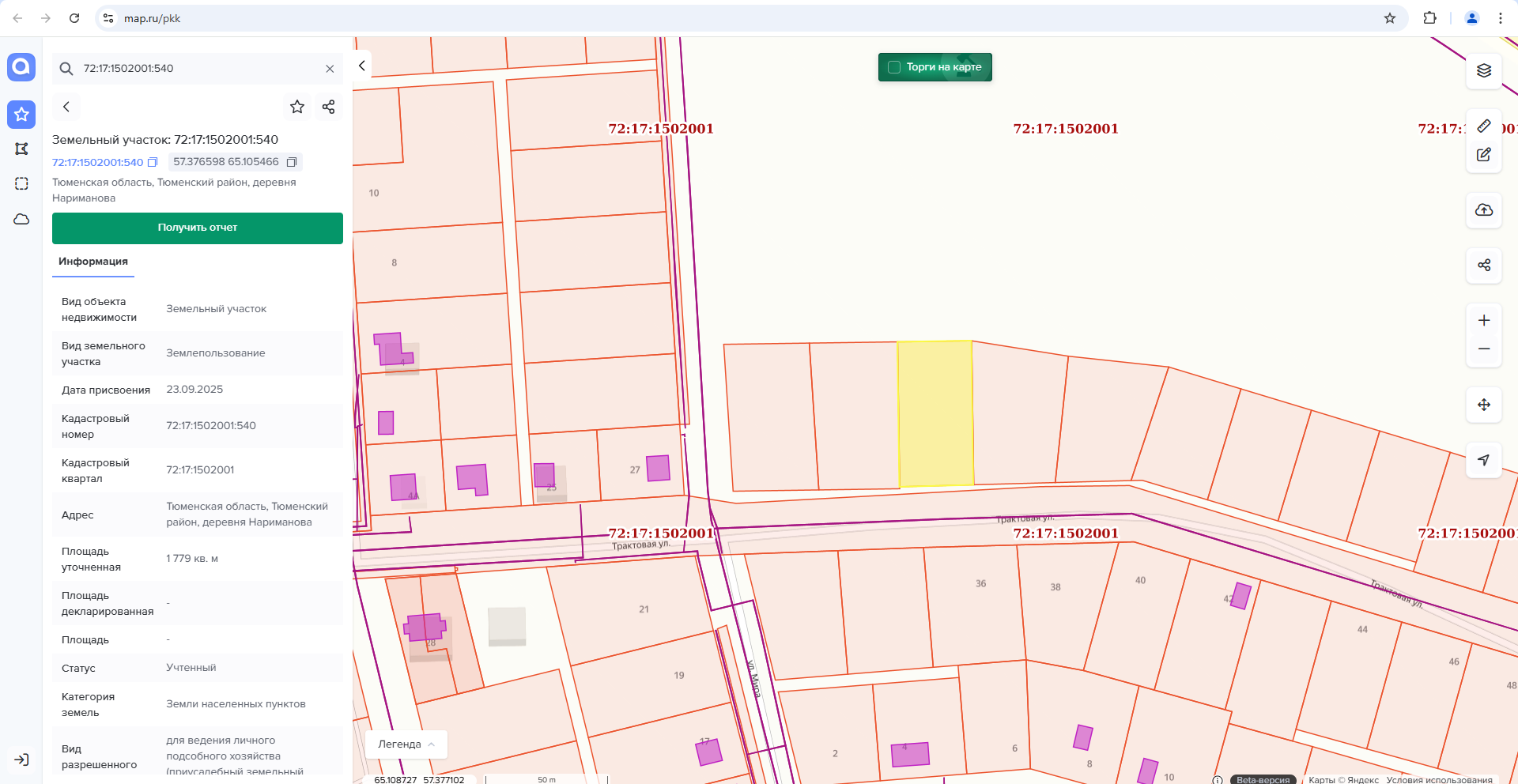Switch to the Информация tab
Viewport: 1518px width, 784px height.
click(x=93, y=262)
